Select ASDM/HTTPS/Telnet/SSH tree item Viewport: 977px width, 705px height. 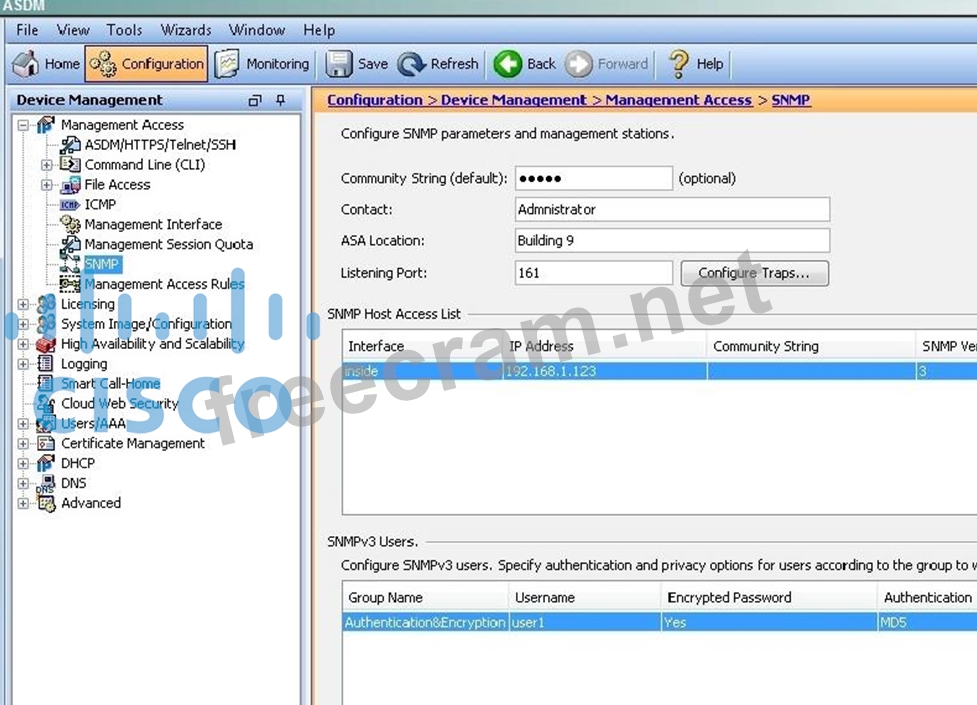tap(160, 145)
